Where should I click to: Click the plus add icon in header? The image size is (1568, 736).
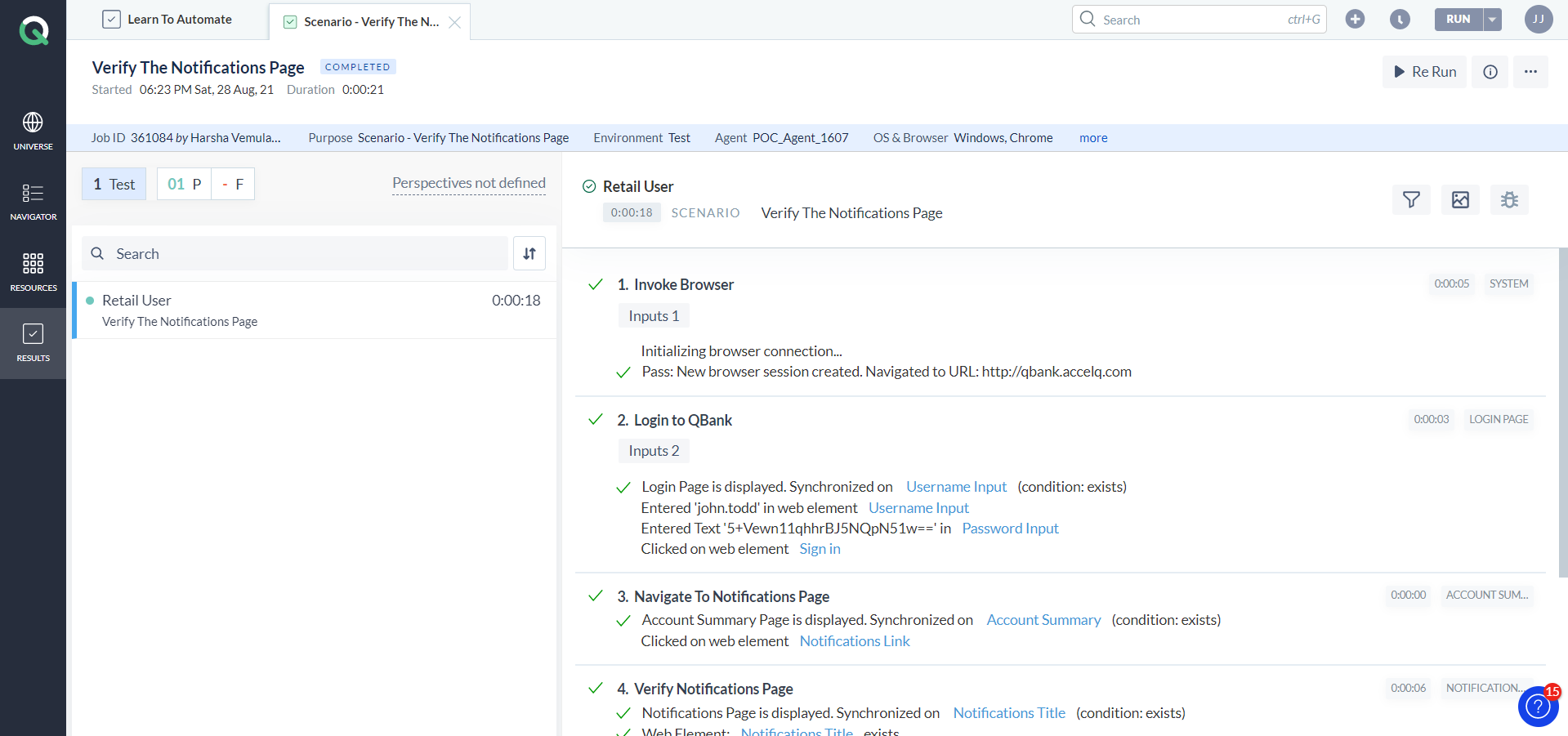point(1355,19)
